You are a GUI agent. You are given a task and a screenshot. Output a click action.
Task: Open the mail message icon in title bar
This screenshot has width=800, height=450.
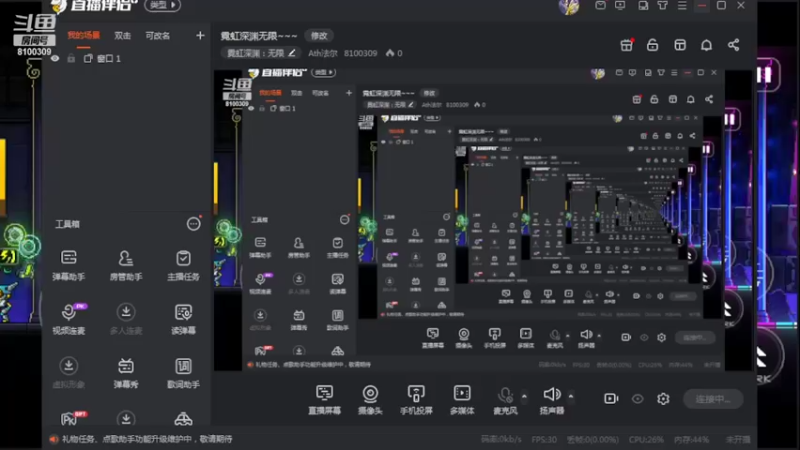click(x=600, y=6)
